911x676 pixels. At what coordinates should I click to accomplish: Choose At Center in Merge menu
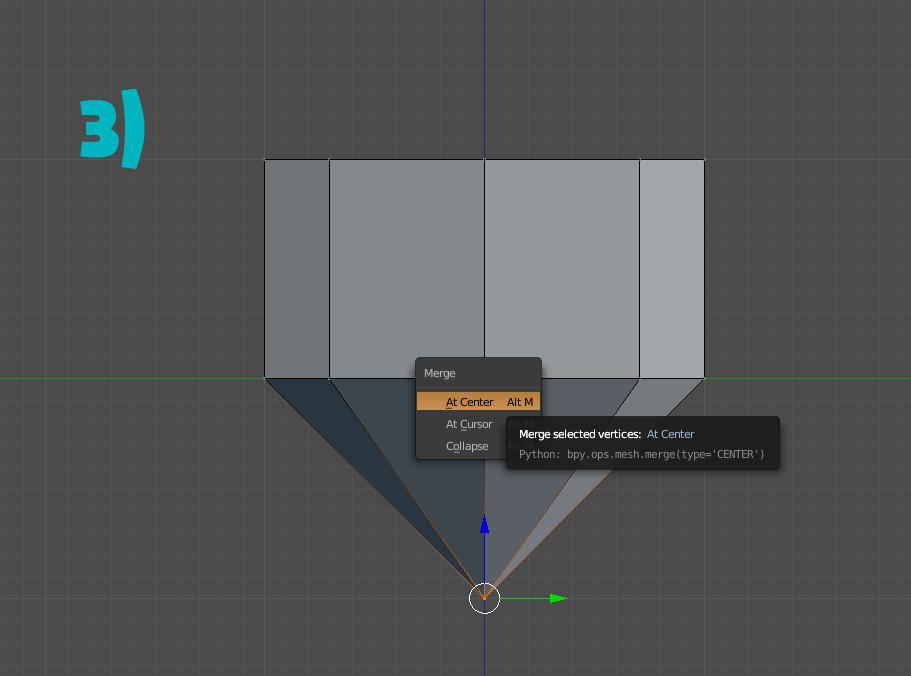tap(478, 402)
